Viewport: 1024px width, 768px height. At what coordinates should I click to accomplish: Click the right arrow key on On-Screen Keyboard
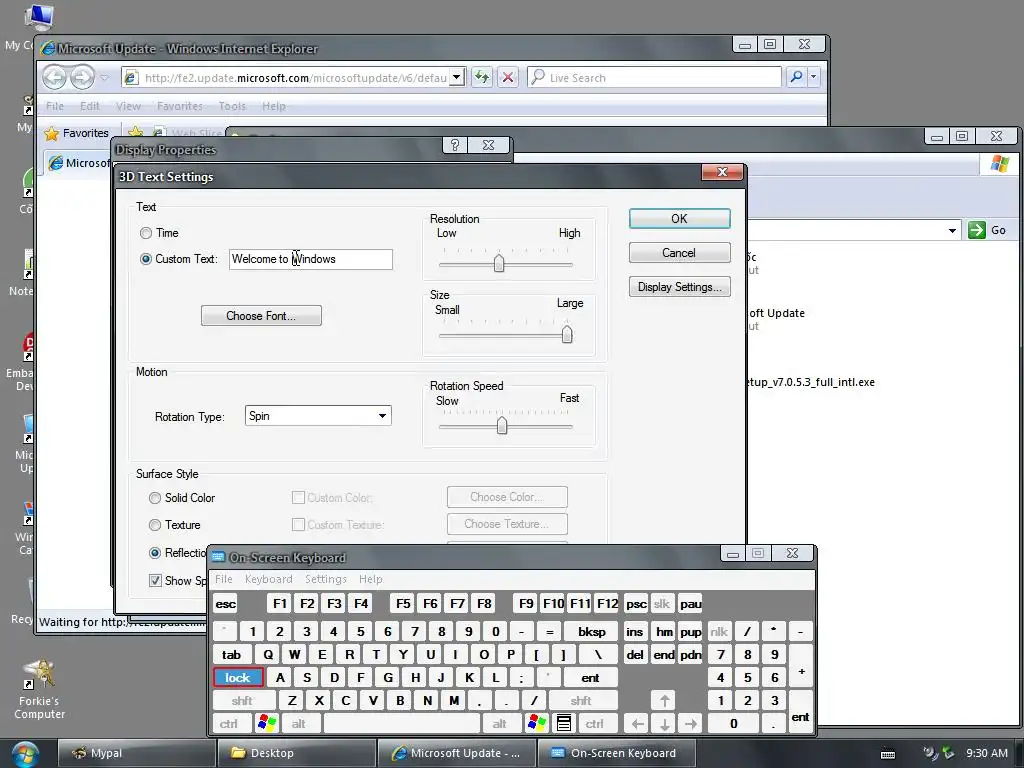tap(691, 724)
